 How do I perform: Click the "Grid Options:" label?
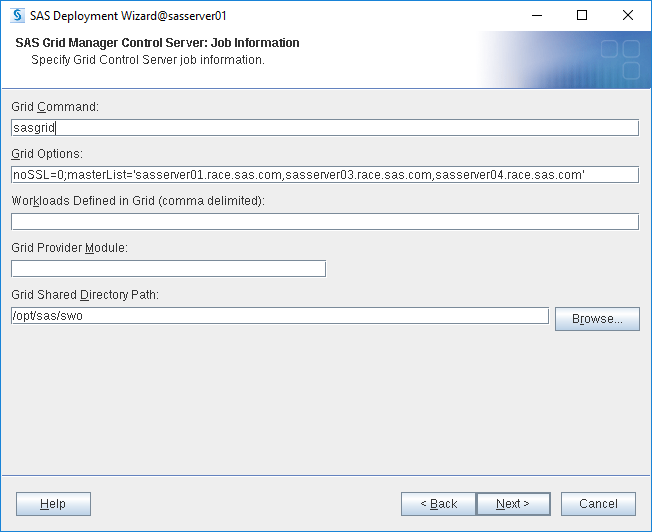(46, 154)
